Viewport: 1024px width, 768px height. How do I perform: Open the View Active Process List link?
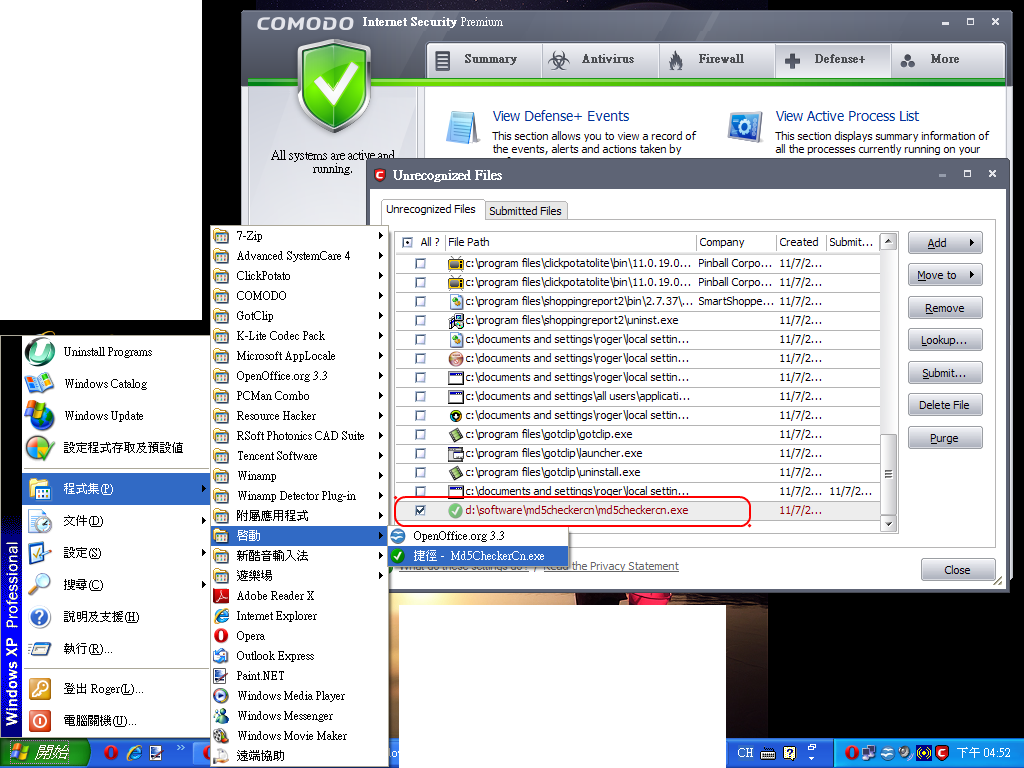(x=847, y=116)
